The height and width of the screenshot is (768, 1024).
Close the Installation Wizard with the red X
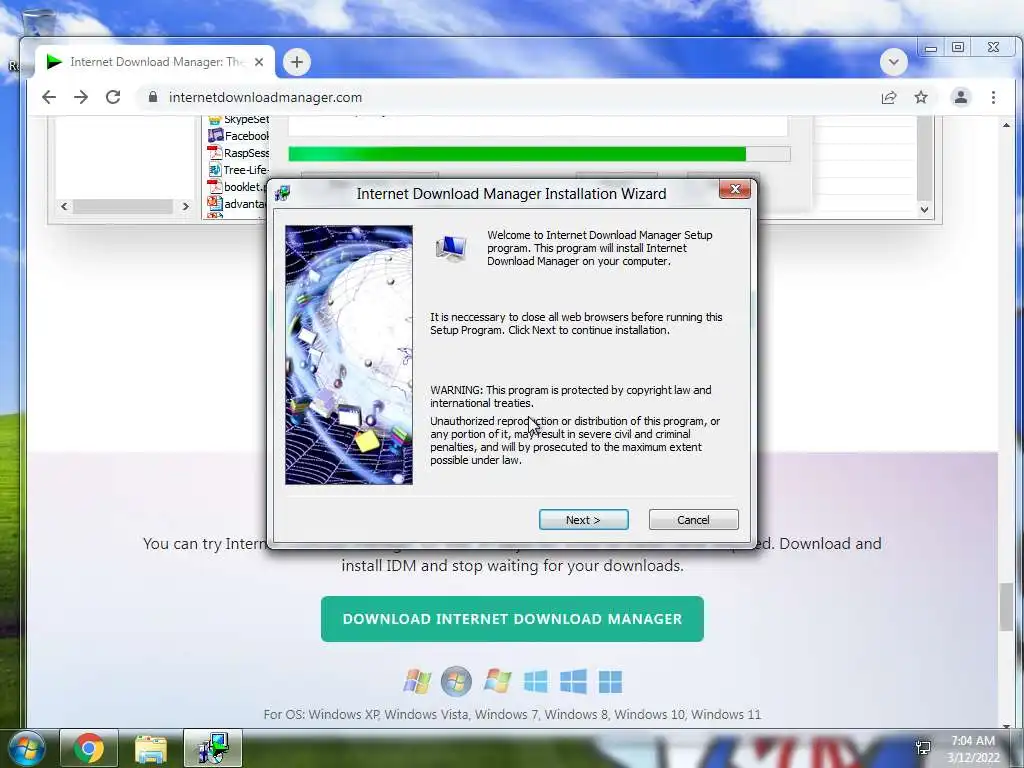pos(735,189)
